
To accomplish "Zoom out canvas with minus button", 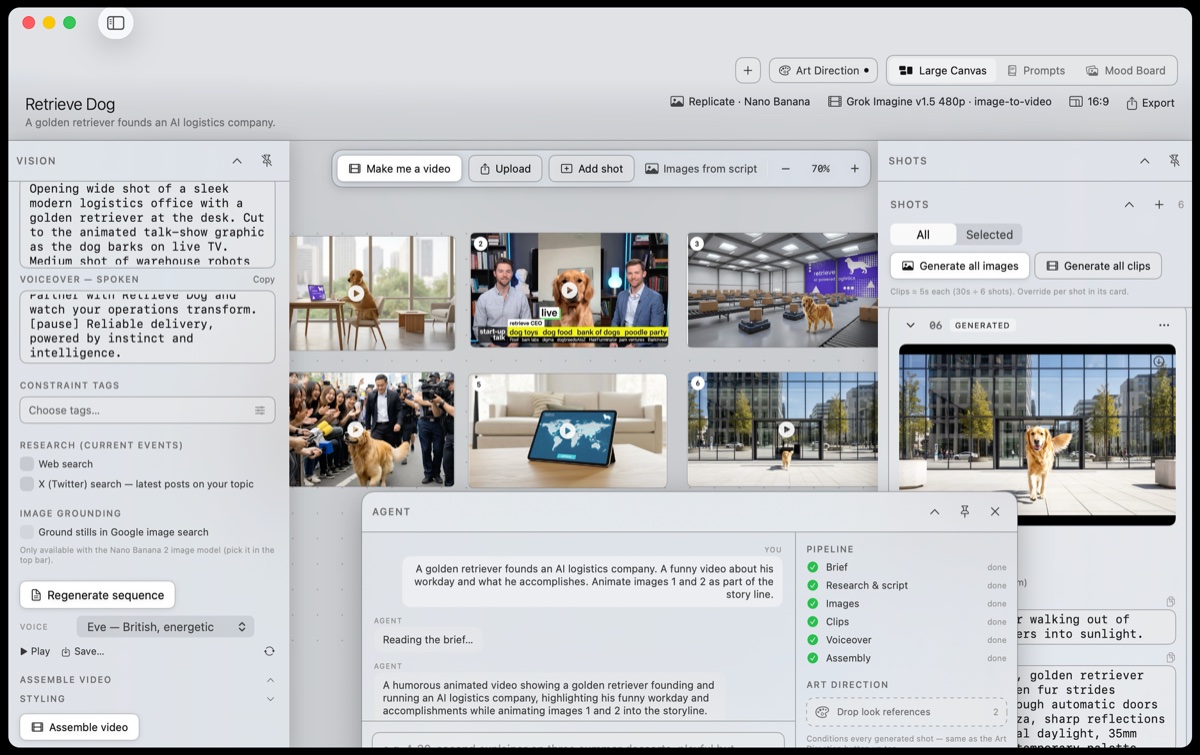I will (786, 169).
